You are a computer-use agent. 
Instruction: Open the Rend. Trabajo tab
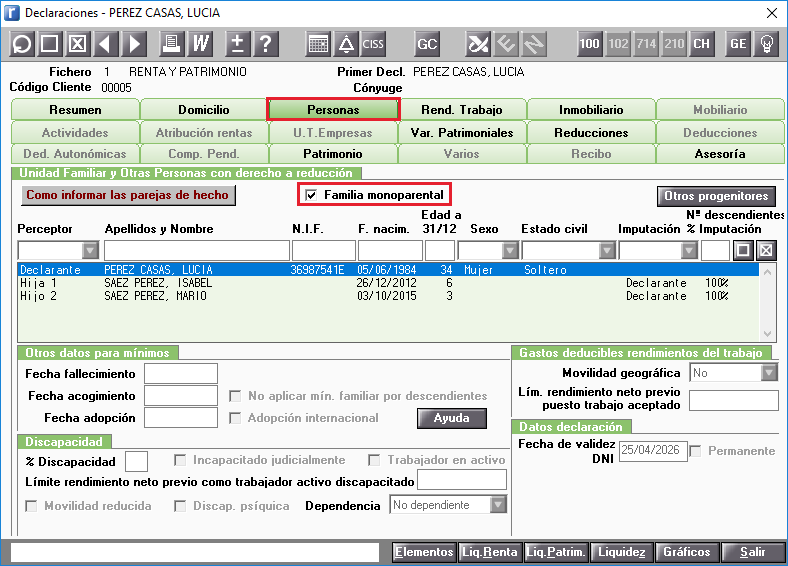462,110
